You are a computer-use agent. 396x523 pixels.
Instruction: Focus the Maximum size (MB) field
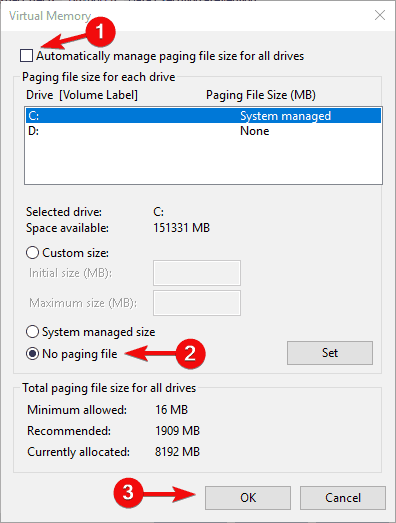pyautogui.click(x=197, y=303)
